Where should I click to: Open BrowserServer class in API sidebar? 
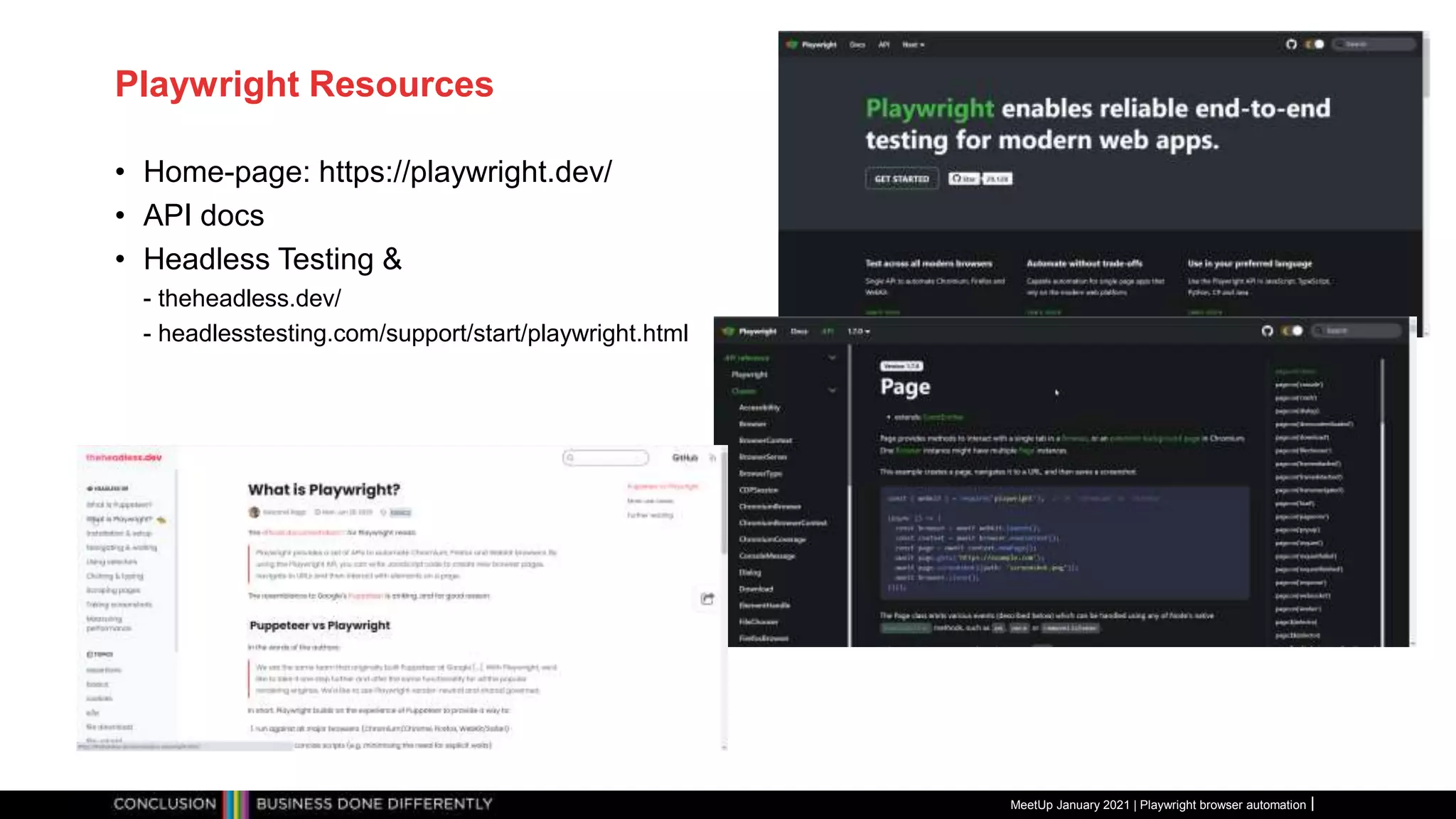tap(763, 456)
